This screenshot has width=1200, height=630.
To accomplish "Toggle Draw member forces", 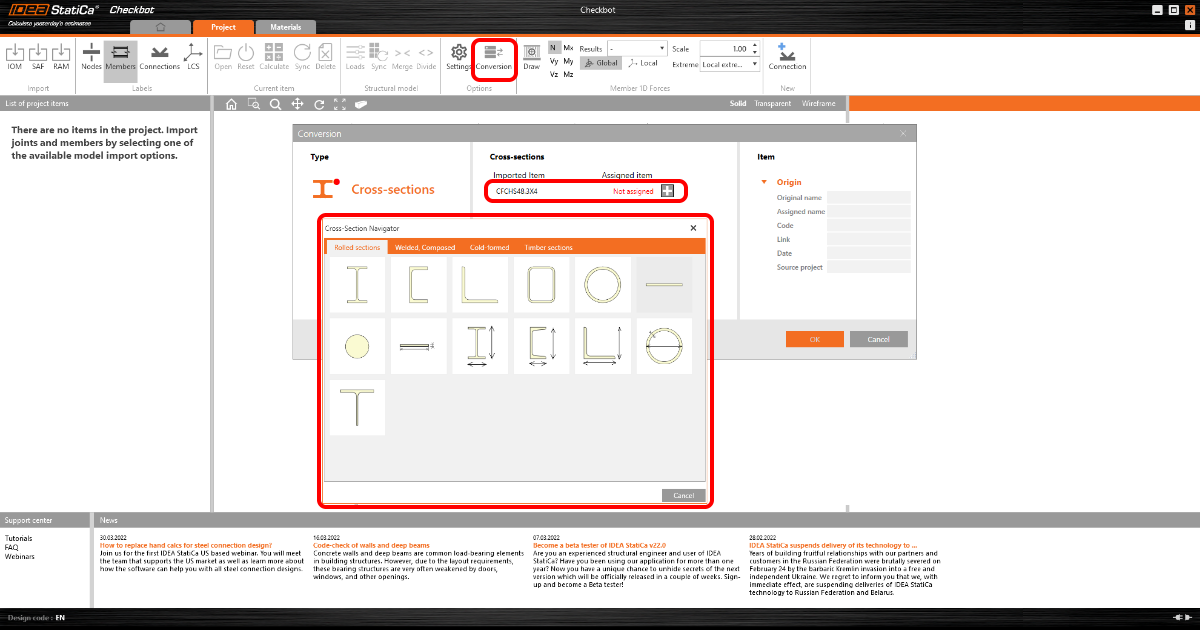I will pyautogui.click(x=532, y=57).
